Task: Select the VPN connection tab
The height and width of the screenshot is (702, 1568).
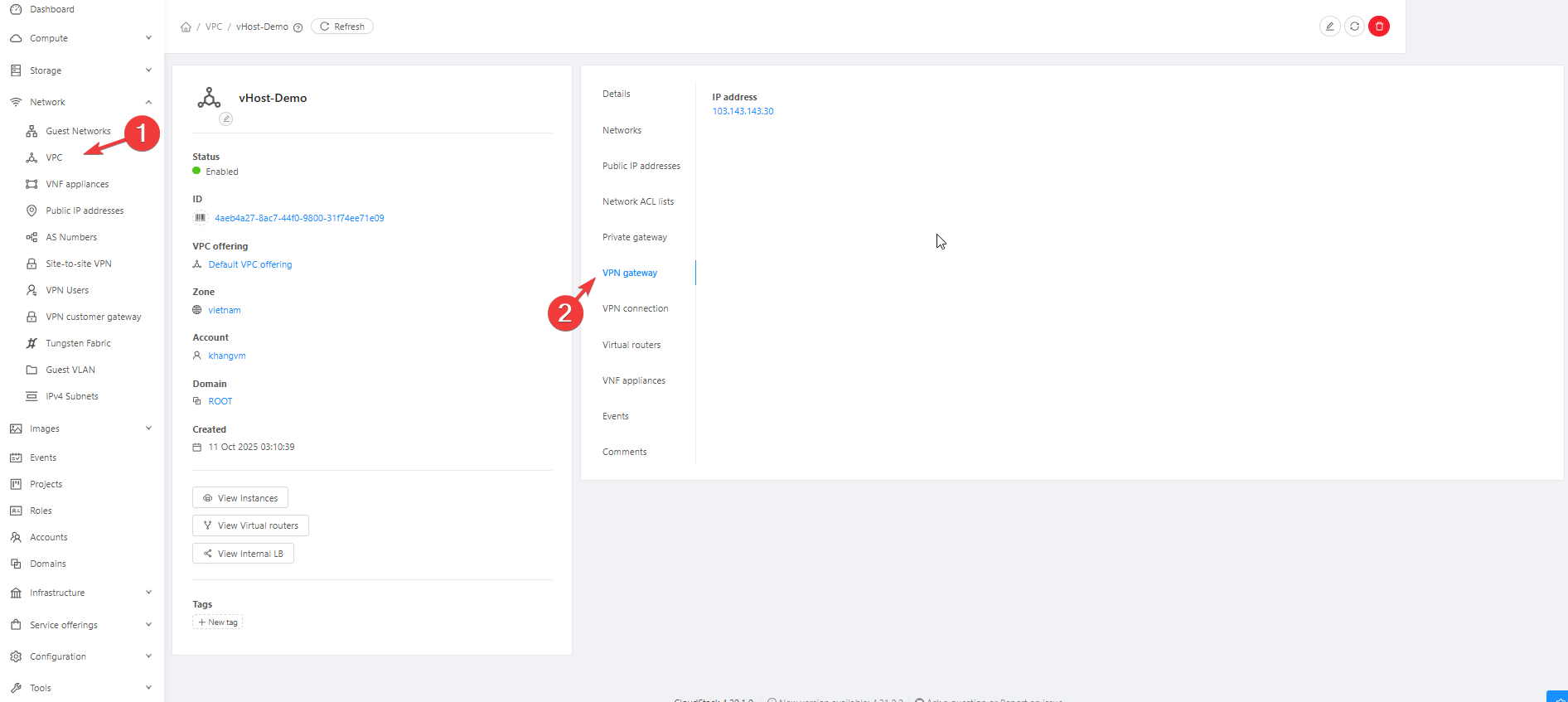Action: pos(635,308)
